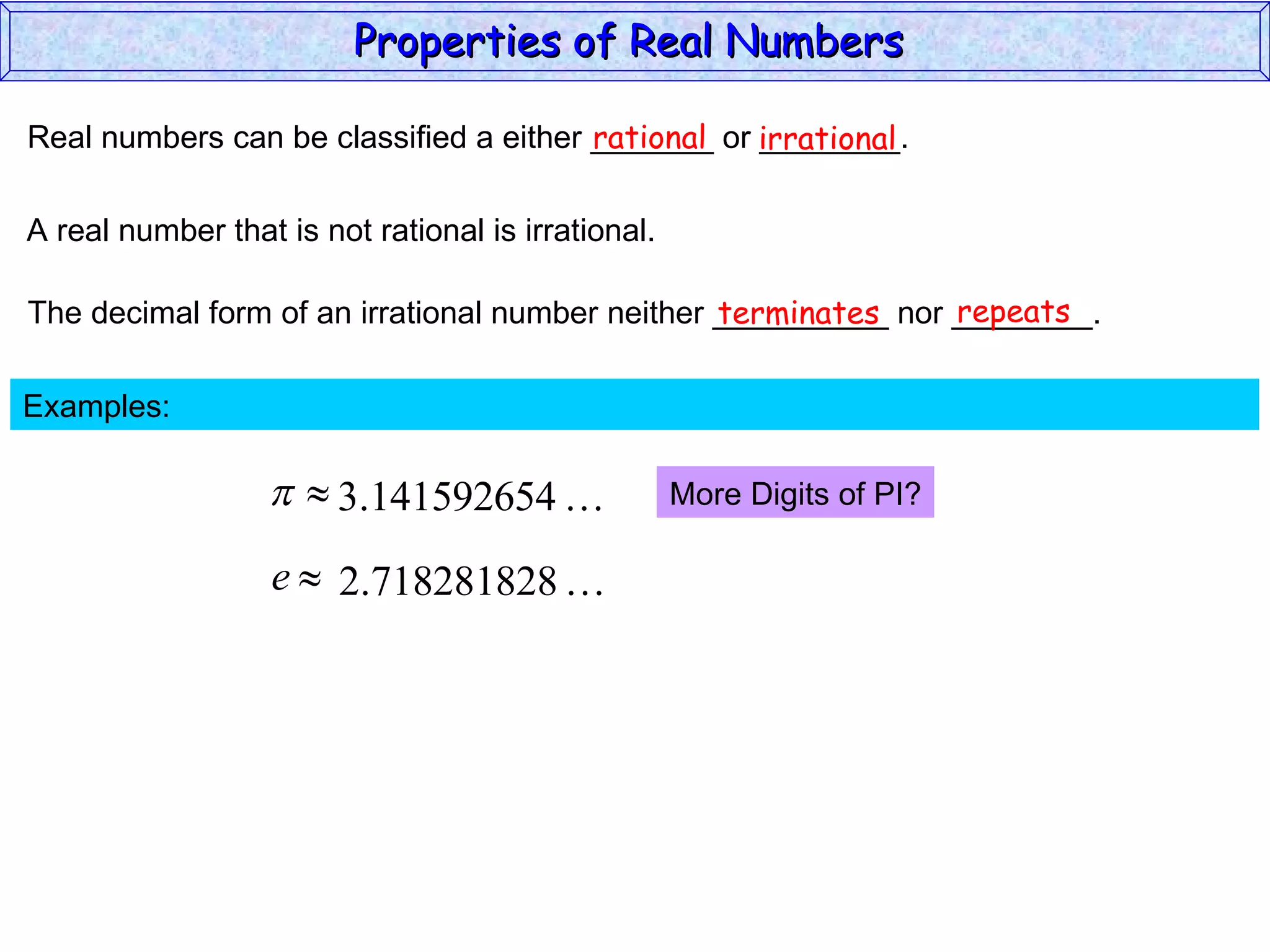Click the 'More Digits of PI?' button
Screen dimensions: 1270x952
pyautogui.click(x=795, y=492)
